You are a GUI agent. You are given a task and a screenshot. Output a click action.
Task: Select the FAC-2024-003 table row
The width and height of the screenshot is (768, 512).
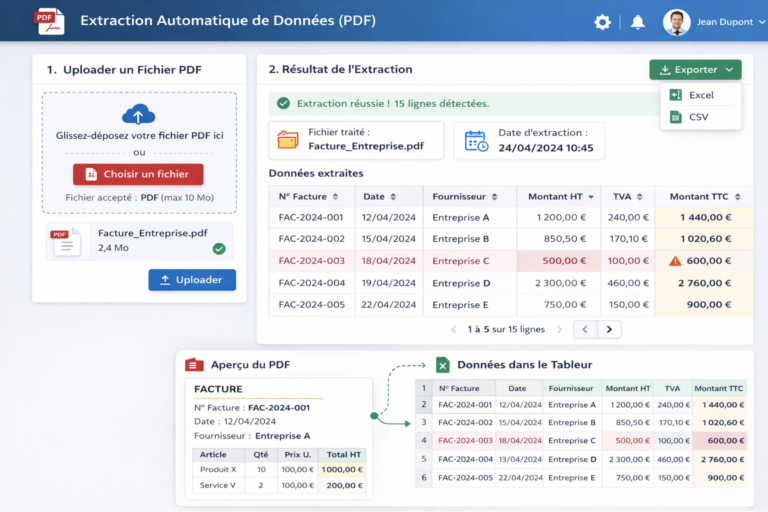point(310,261)
